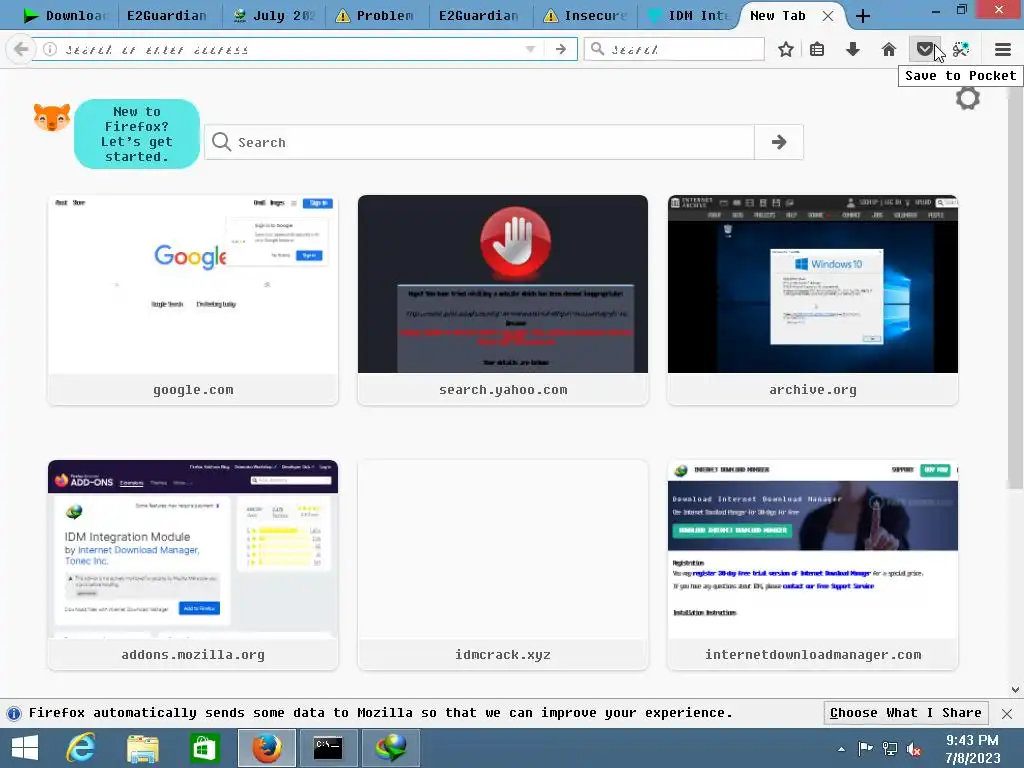Click Choose What I Share button
This screenshot has width=1024, height=768.
906,712
